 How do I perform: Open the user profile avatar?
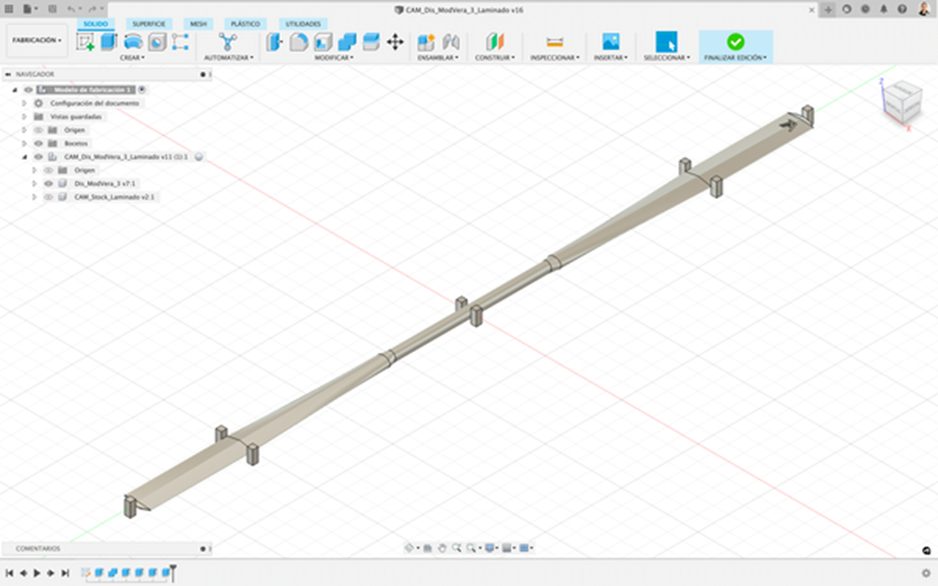tap(924, 9)
